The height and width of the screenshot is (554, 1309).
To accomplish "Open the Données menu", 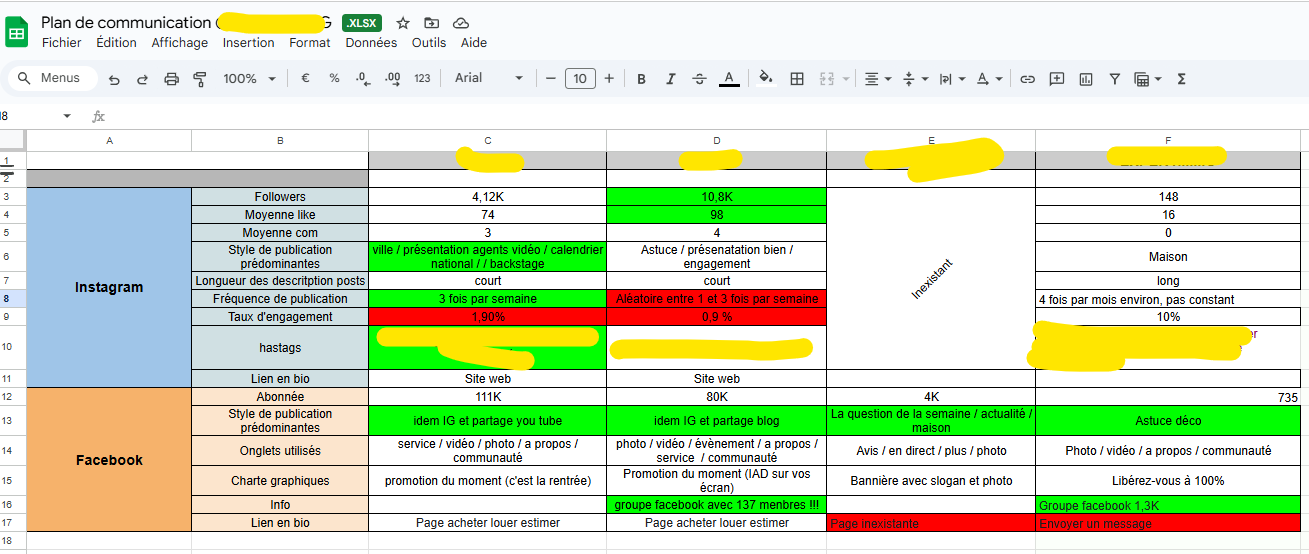I will click(371, 43).
